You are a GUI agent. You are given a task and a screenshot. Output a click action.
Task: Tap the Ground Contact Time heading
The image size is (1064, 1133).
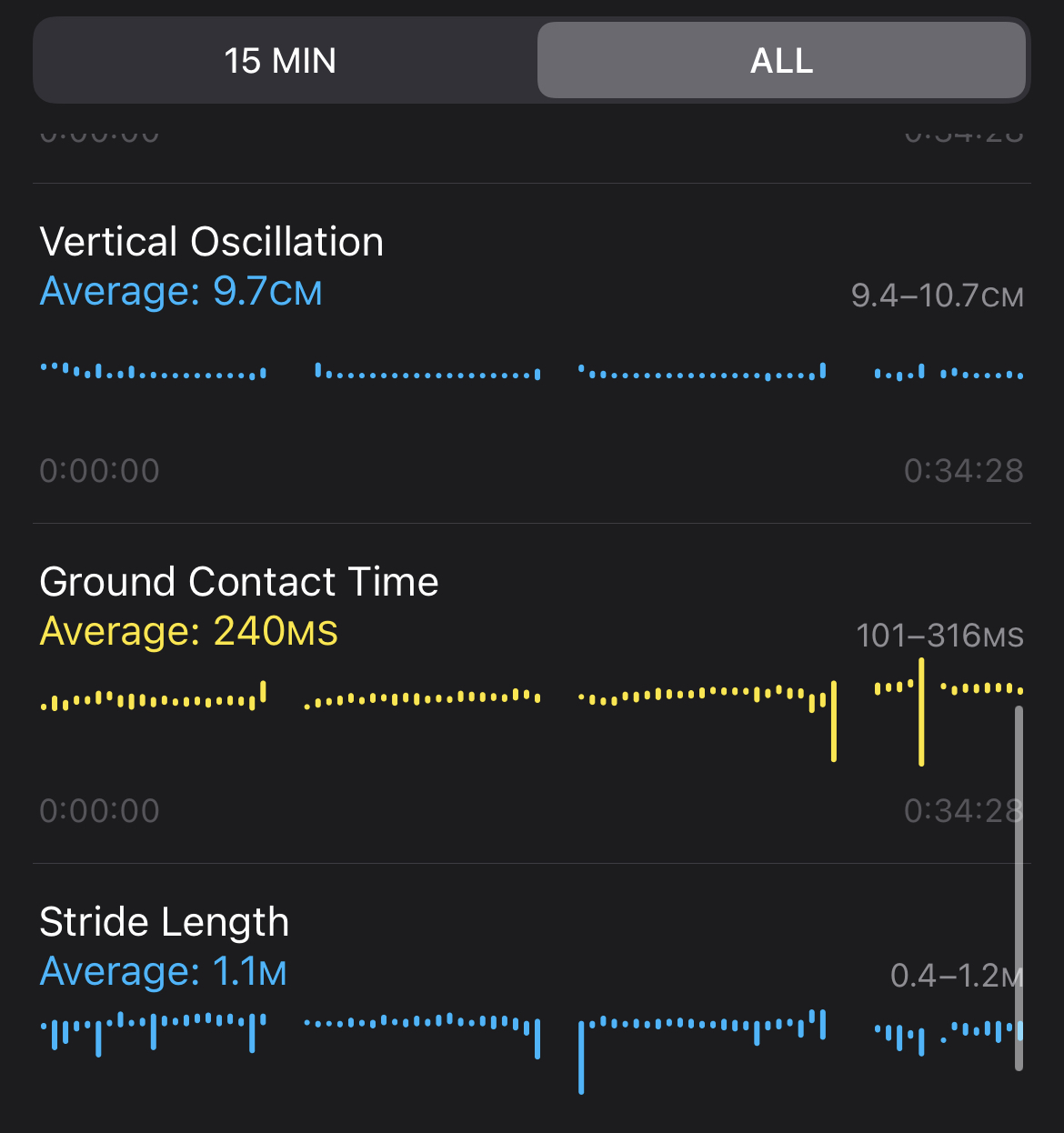pos(239,582)
